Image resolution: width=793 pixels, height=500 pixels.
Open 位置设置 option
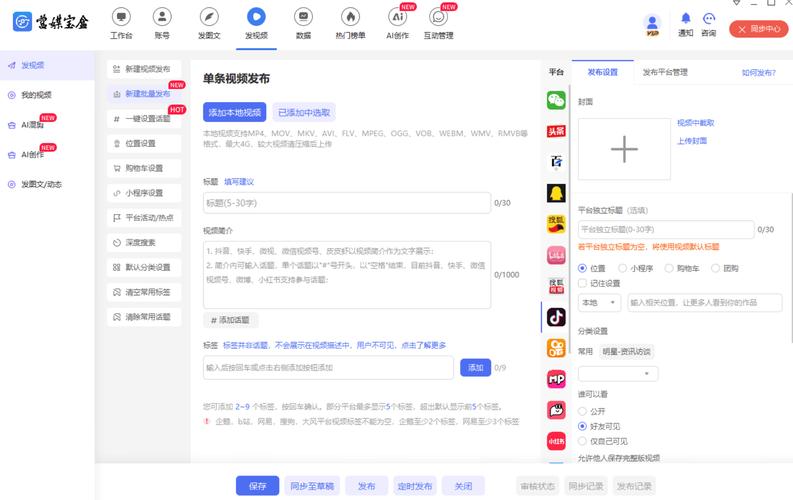144,143
